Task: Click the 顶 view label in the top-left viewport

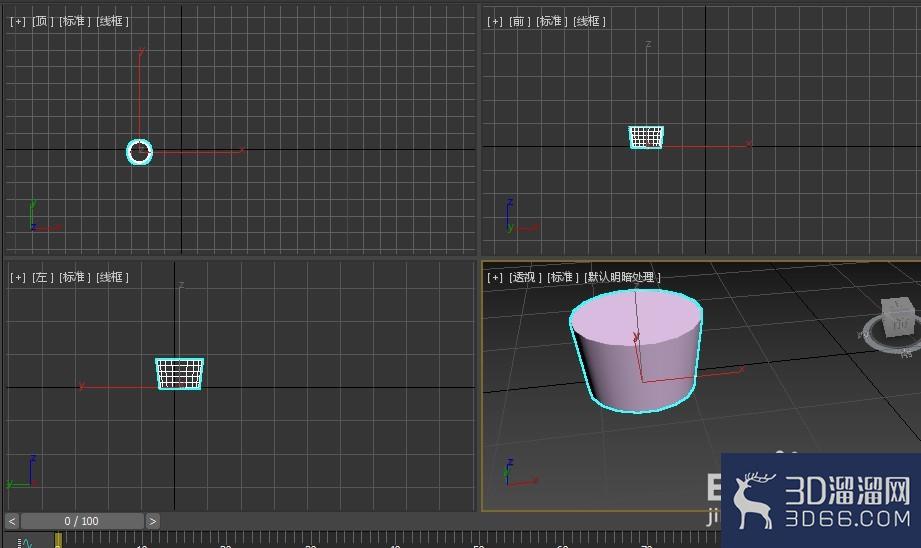Action: pyautogui.click(x=42, y=21)
